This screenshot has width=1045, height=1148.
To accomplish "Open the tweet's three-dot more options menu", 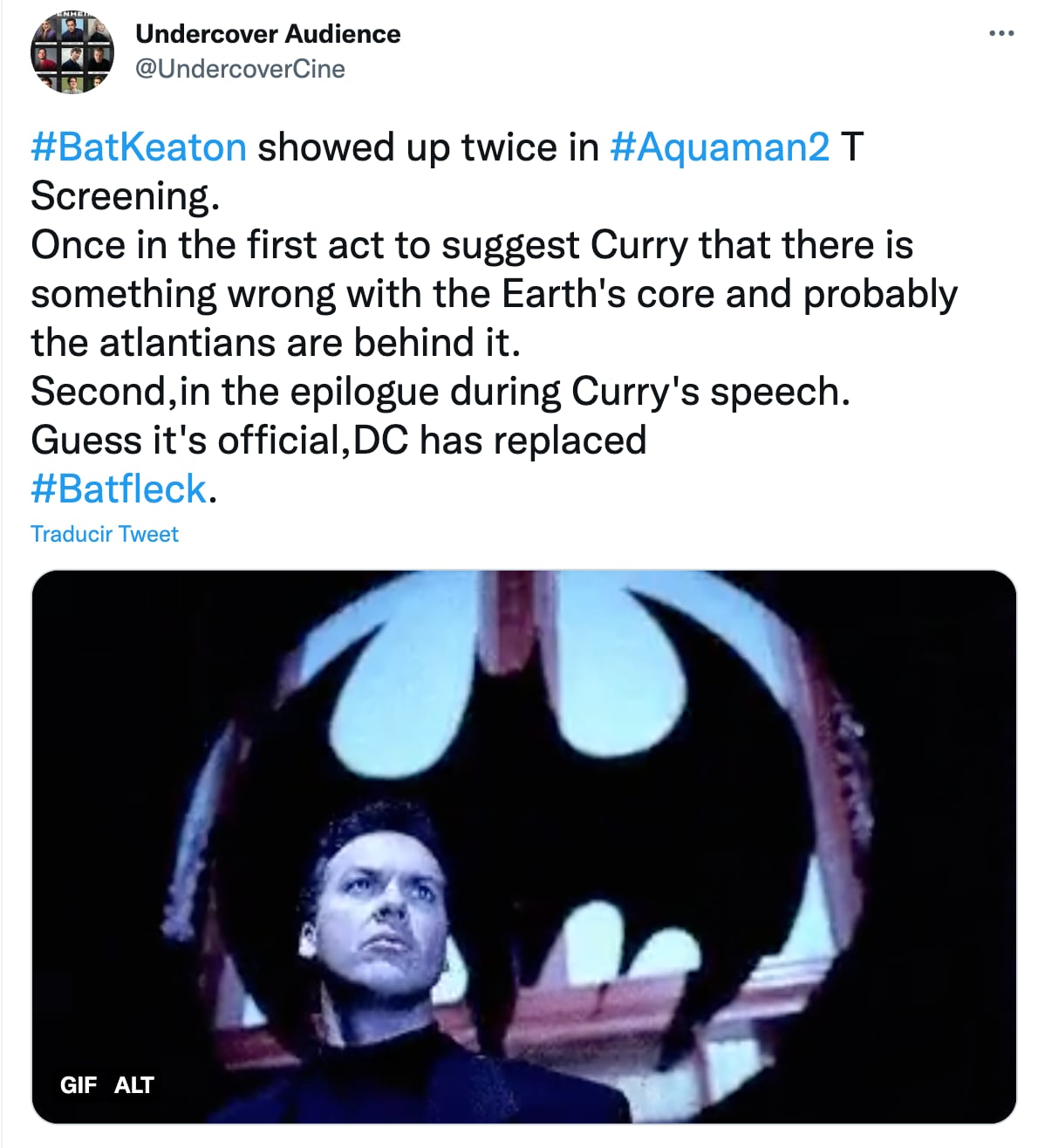I will 1001,34.
